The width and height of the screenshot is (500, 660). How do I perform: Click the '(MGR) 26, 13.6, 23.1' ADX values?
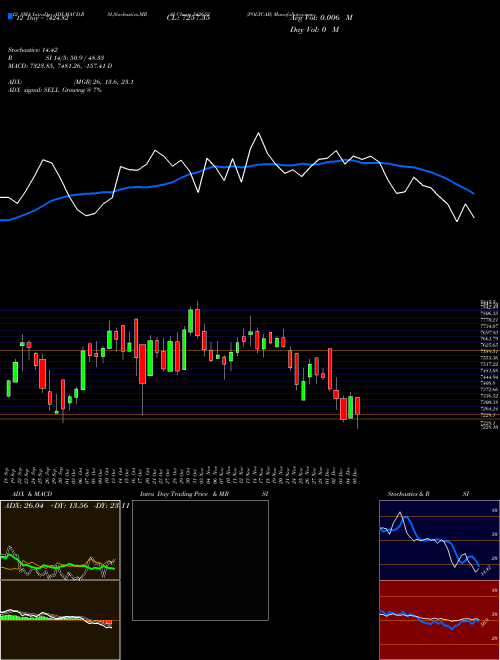point(104,82)
